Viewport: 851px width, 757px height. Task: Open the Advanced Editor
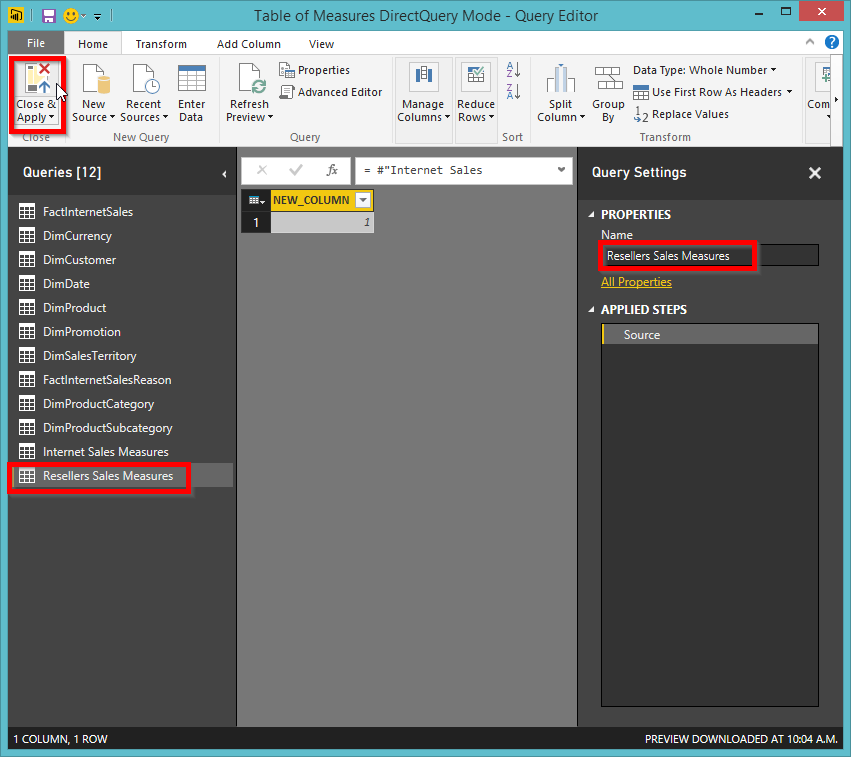pyautogui.click(x=331, y=92)
